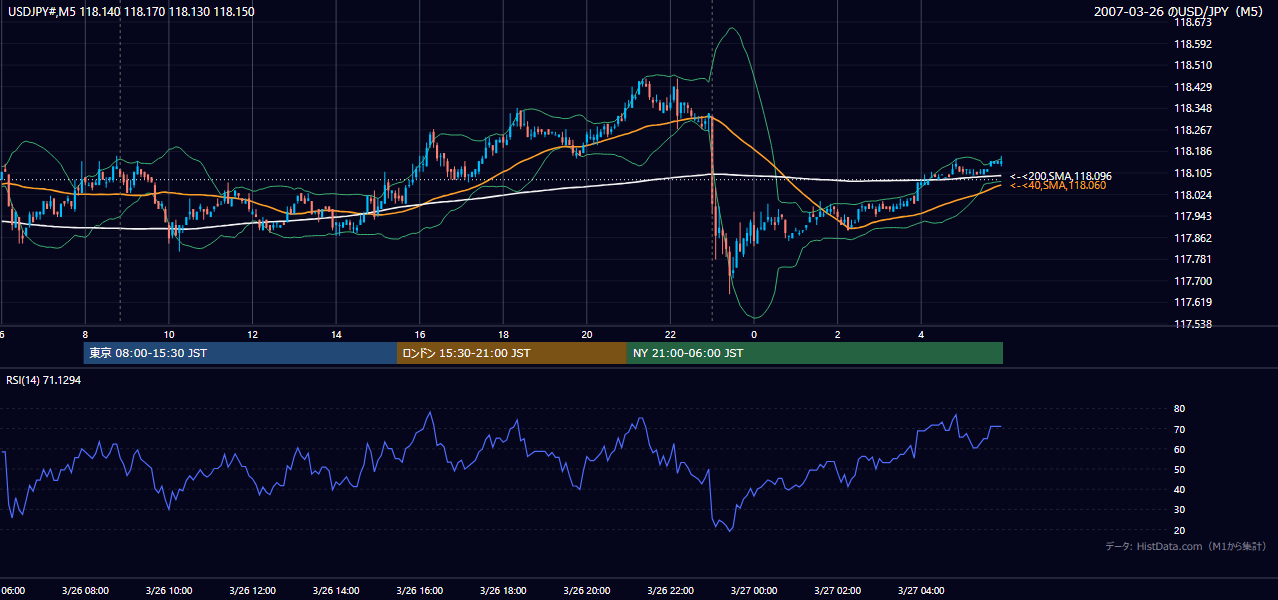Click RSI scale value 20
1278x600 pixels.
1179,530
